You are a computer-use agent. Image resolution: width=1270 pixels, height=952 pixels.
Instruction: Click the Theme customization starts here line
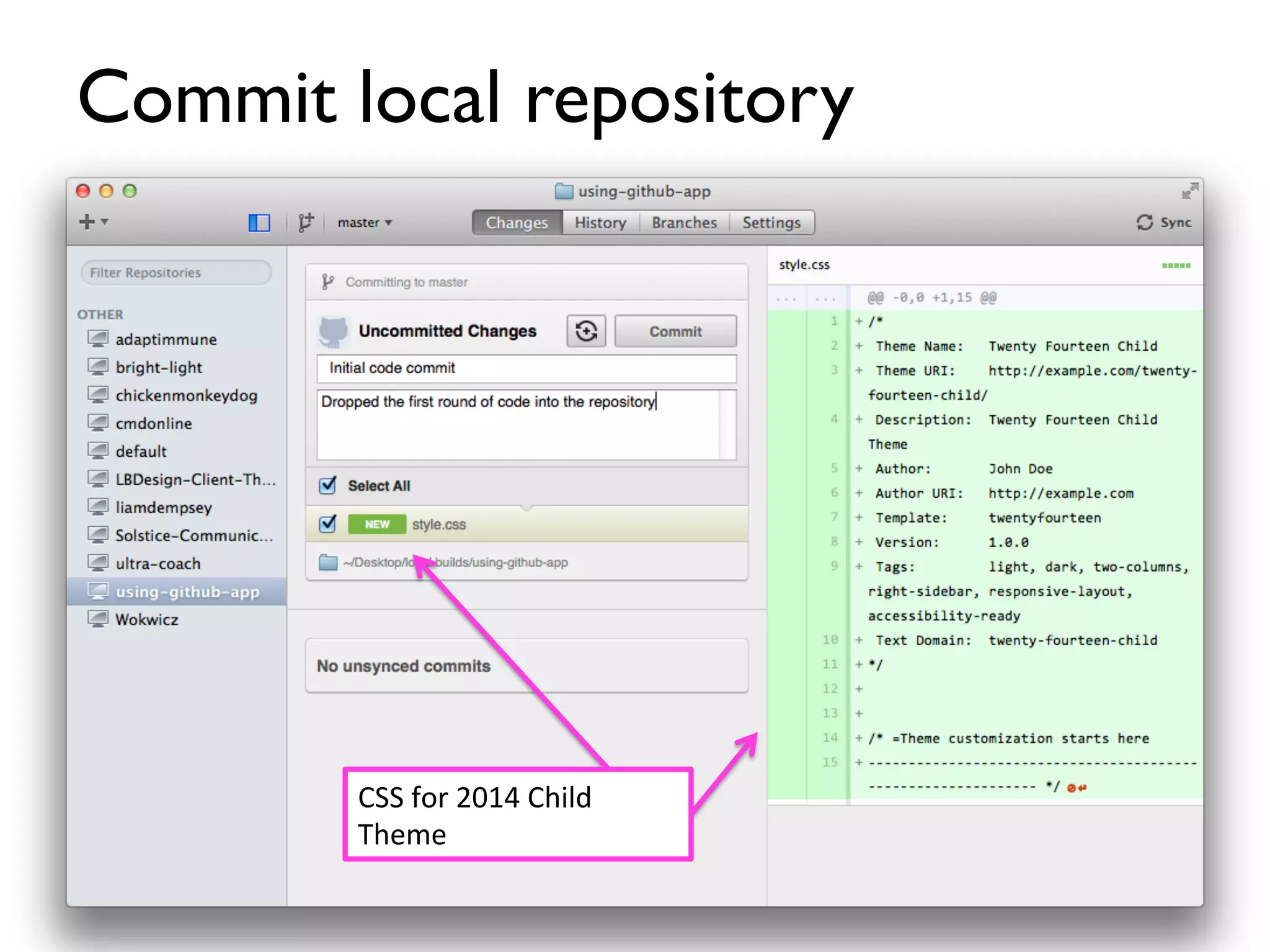point(1008,738)
